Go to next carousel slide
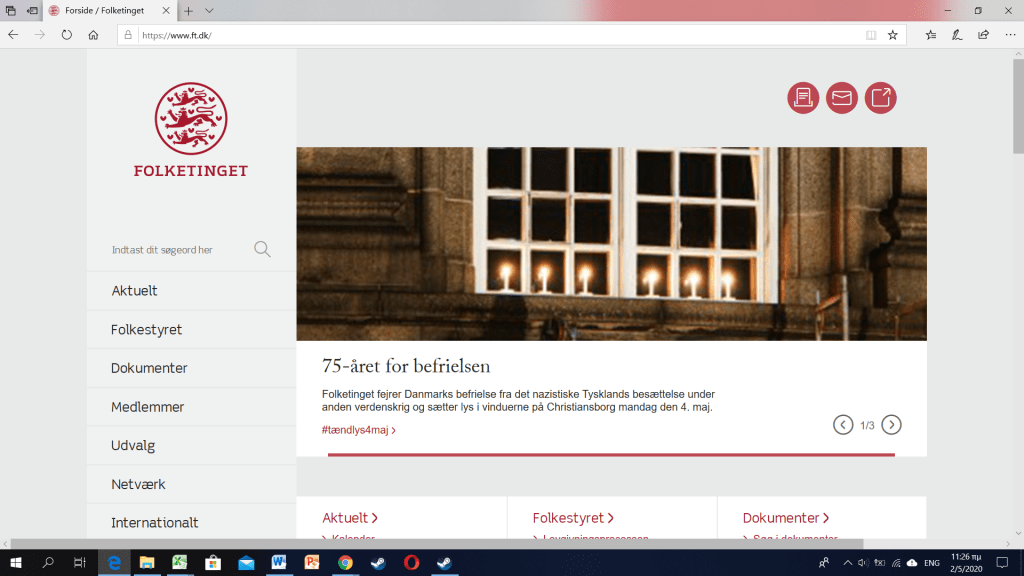Screen dimensions: 1024x576 click(x=891, y=425)
